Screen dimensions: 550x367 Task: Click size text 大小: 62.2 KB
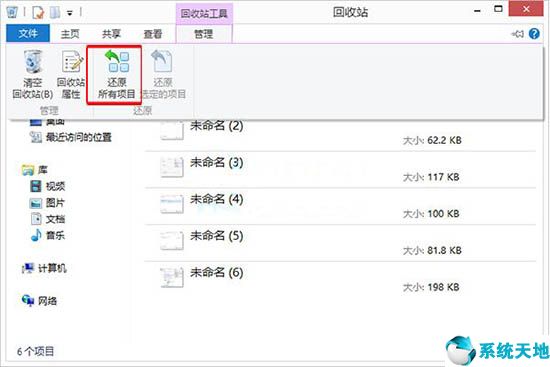[x=432, y=140]
